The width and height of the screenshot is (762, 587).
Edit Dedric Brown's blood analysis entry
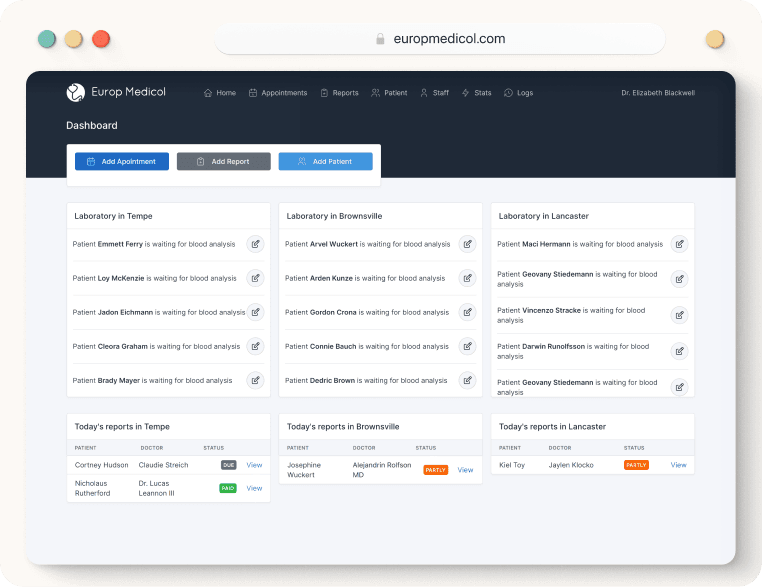(468, 380)
